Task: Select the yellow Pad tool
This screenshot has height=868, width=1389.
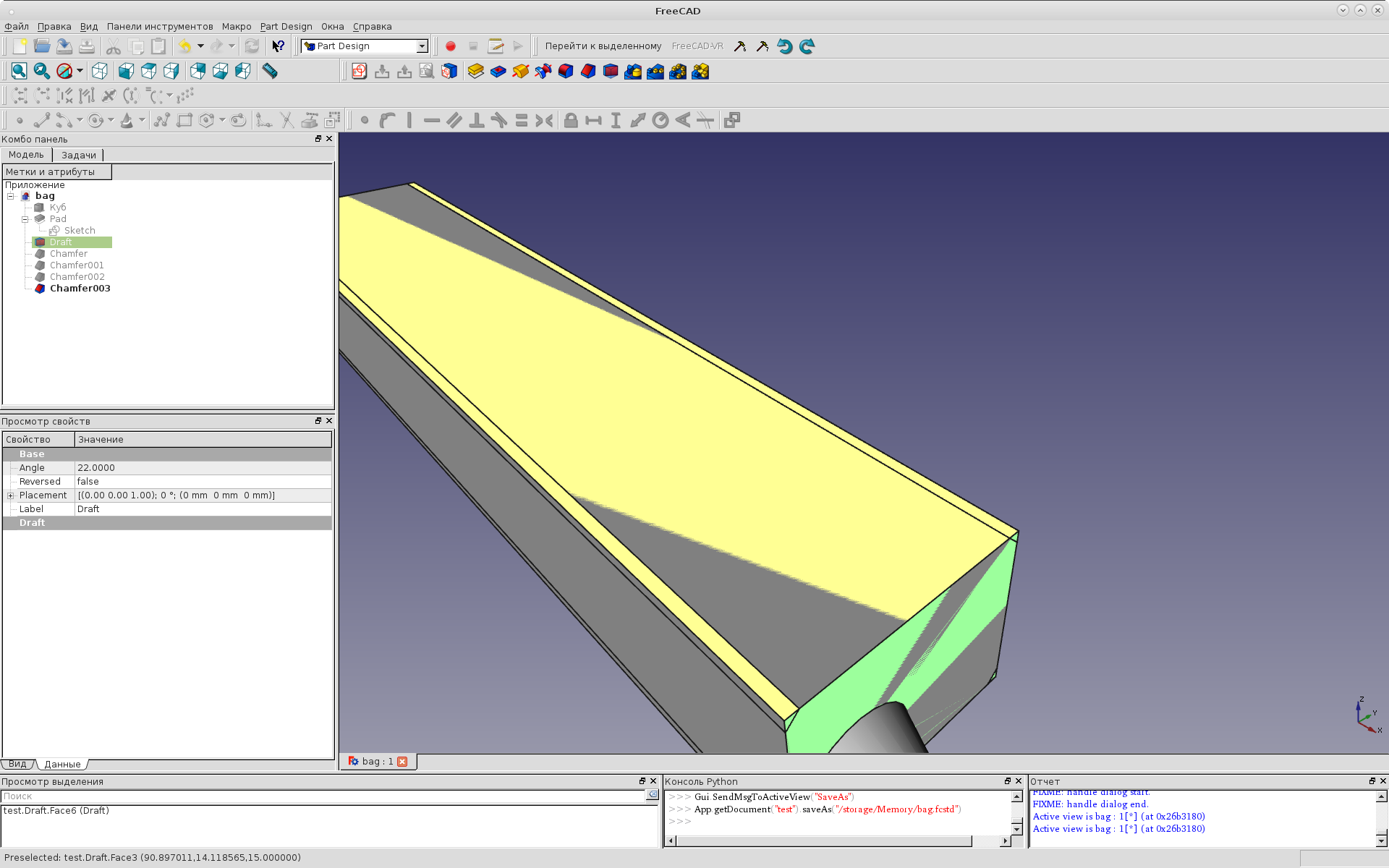Action: tap(475, 71)
